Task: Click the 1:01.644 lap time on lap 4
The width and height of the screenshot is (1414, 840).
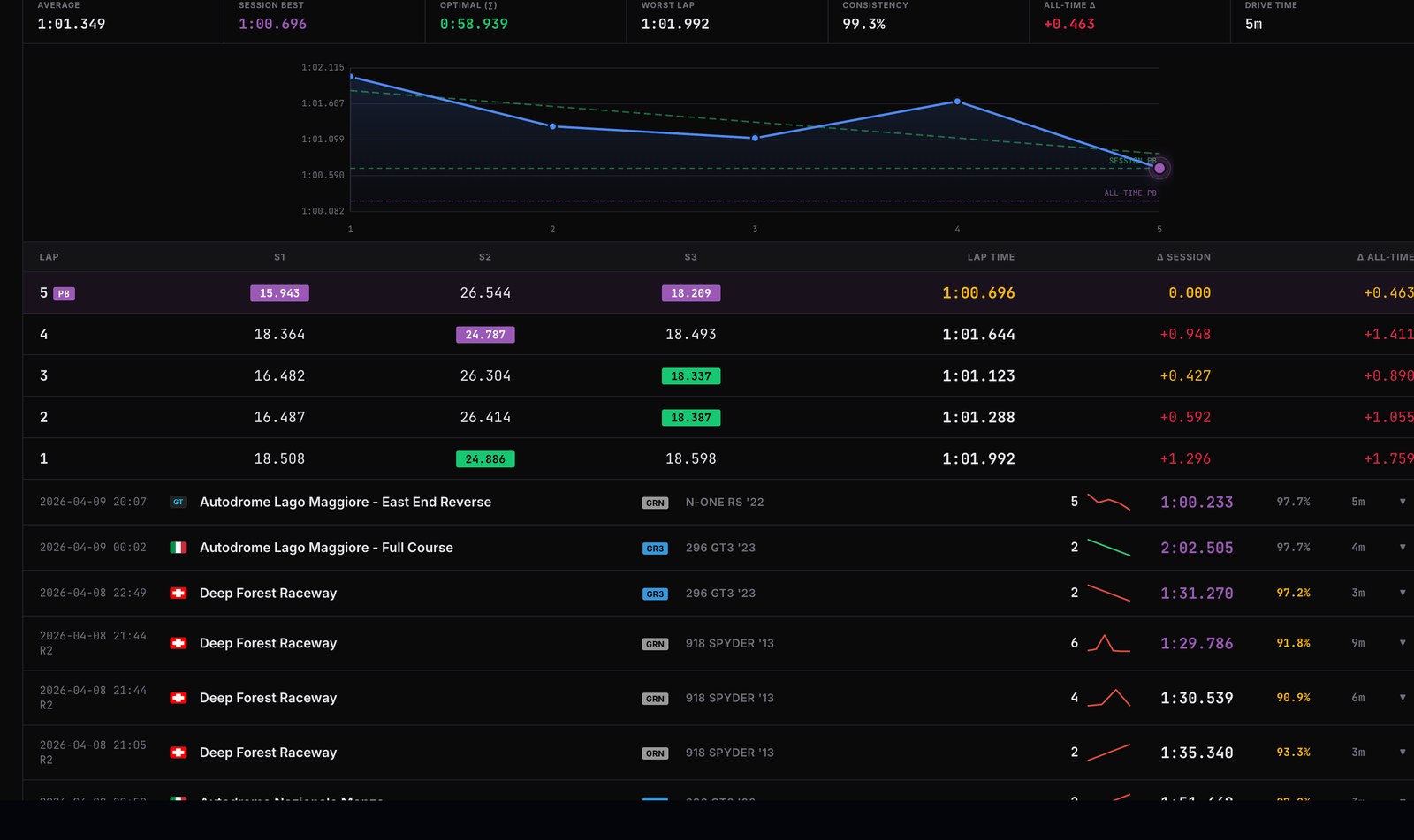Action: click(x=978, y=335)
